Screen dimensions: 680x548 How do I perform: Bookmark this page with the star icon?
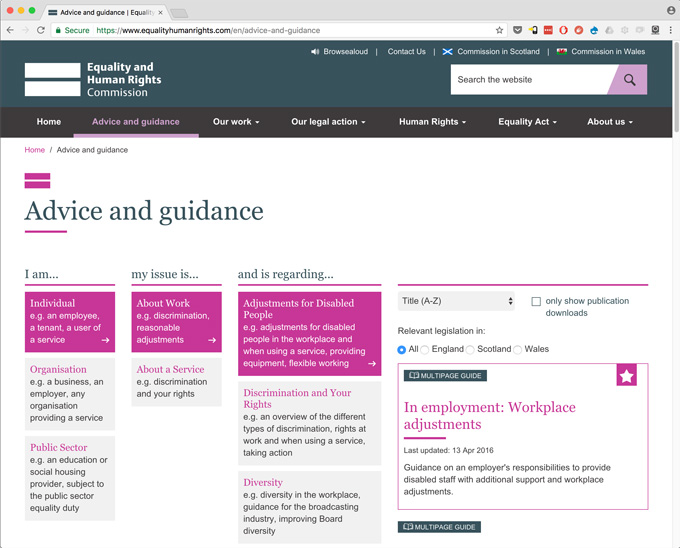500,30
